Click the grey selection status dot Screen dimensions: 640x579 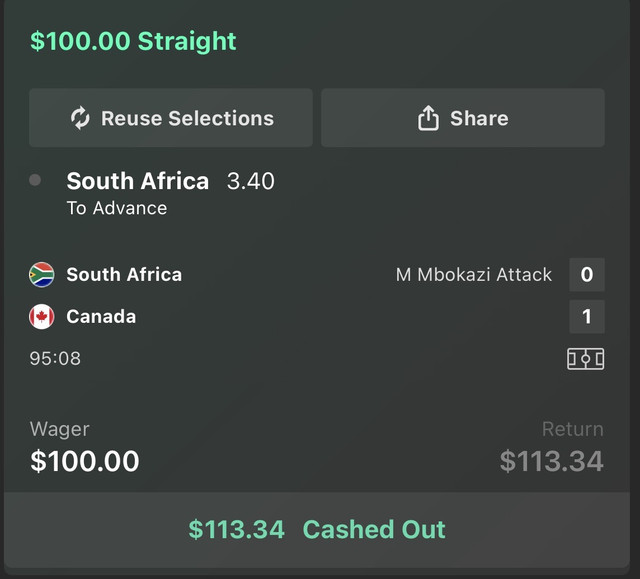35,180
